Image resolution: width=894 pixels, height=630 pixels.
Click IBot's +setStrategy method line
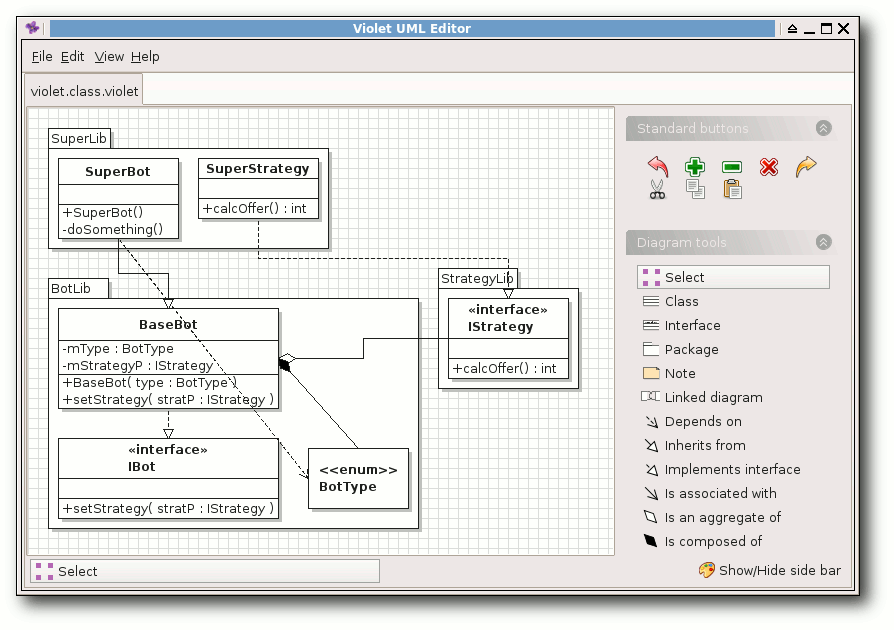click(168, 509)
